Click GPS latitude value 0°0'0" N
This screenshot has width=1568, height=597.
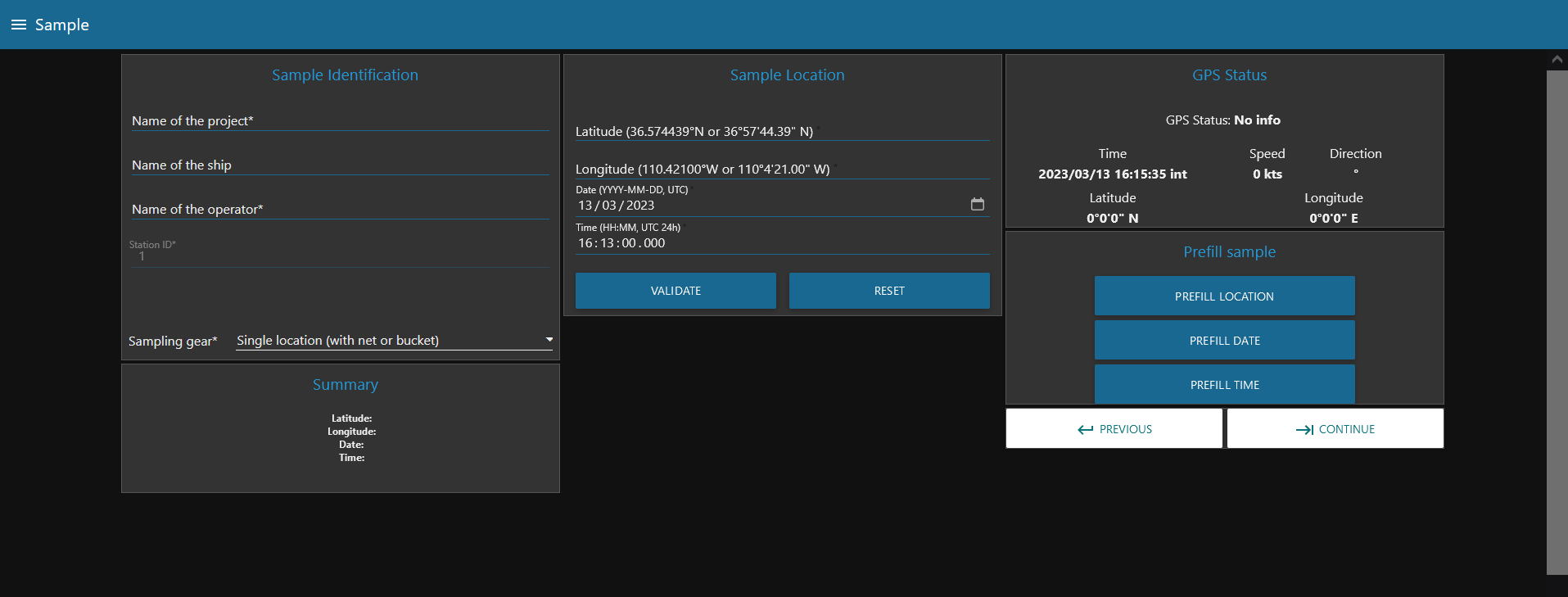click(1113, 218)
